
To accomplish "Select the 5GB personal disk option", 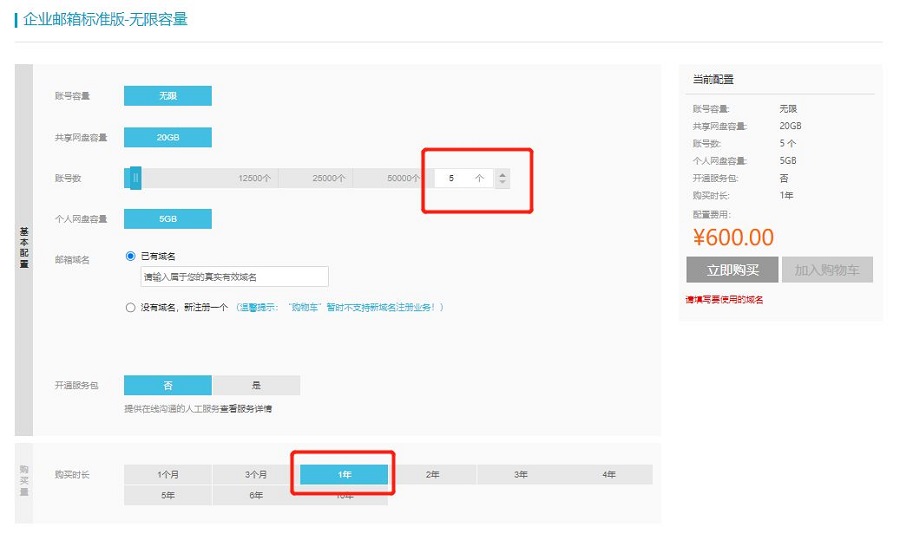I will point(168,219).
